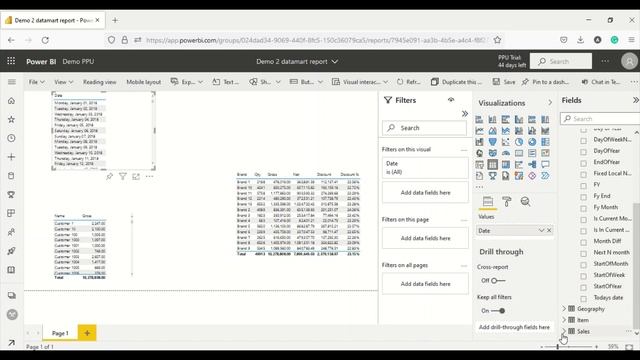The width and height of the screenshot is (640, 360).
Task: Check the Fy Month field checkbox
Action: pyautogui.click(x=584, y=208)
